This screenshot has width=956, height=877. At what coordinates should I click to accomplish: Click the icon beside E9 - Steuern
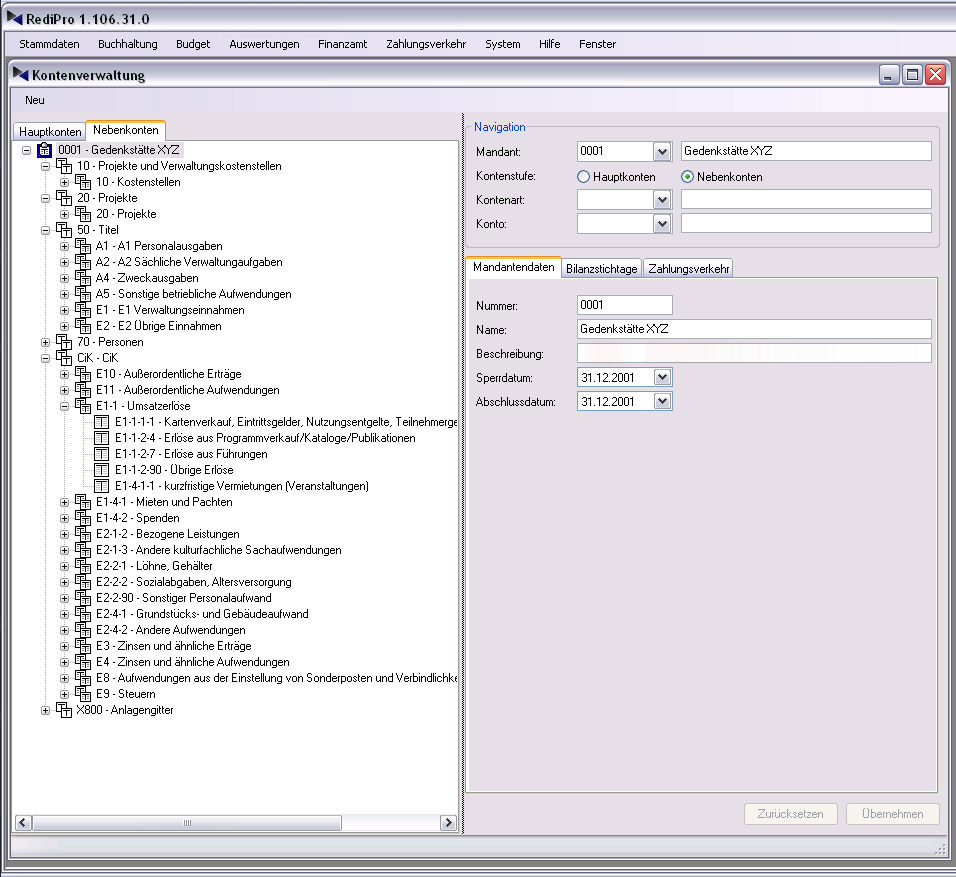pyautogui.click(x=83, y=694)
